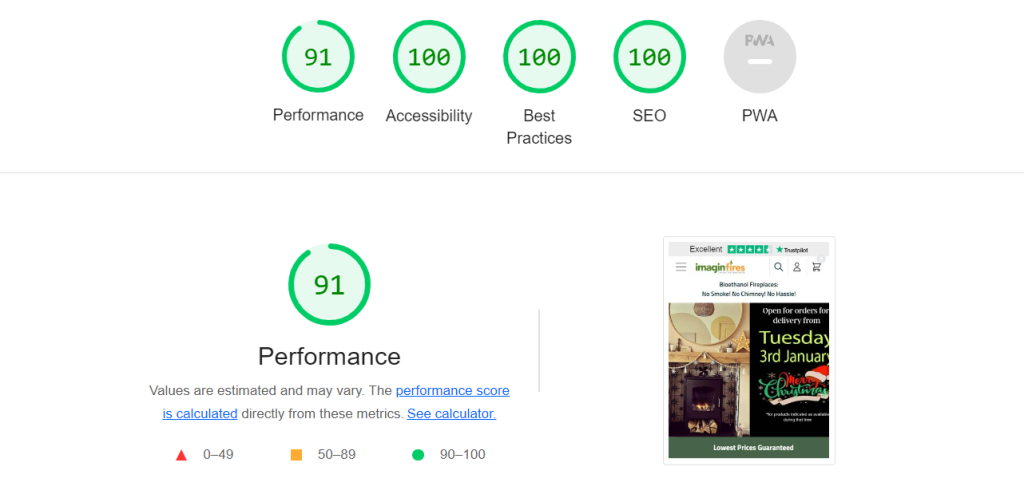Click the 'Accessibility' label under the gauge
The height and width of the screenshot is (502, 1024).
(x=429, y=116)
